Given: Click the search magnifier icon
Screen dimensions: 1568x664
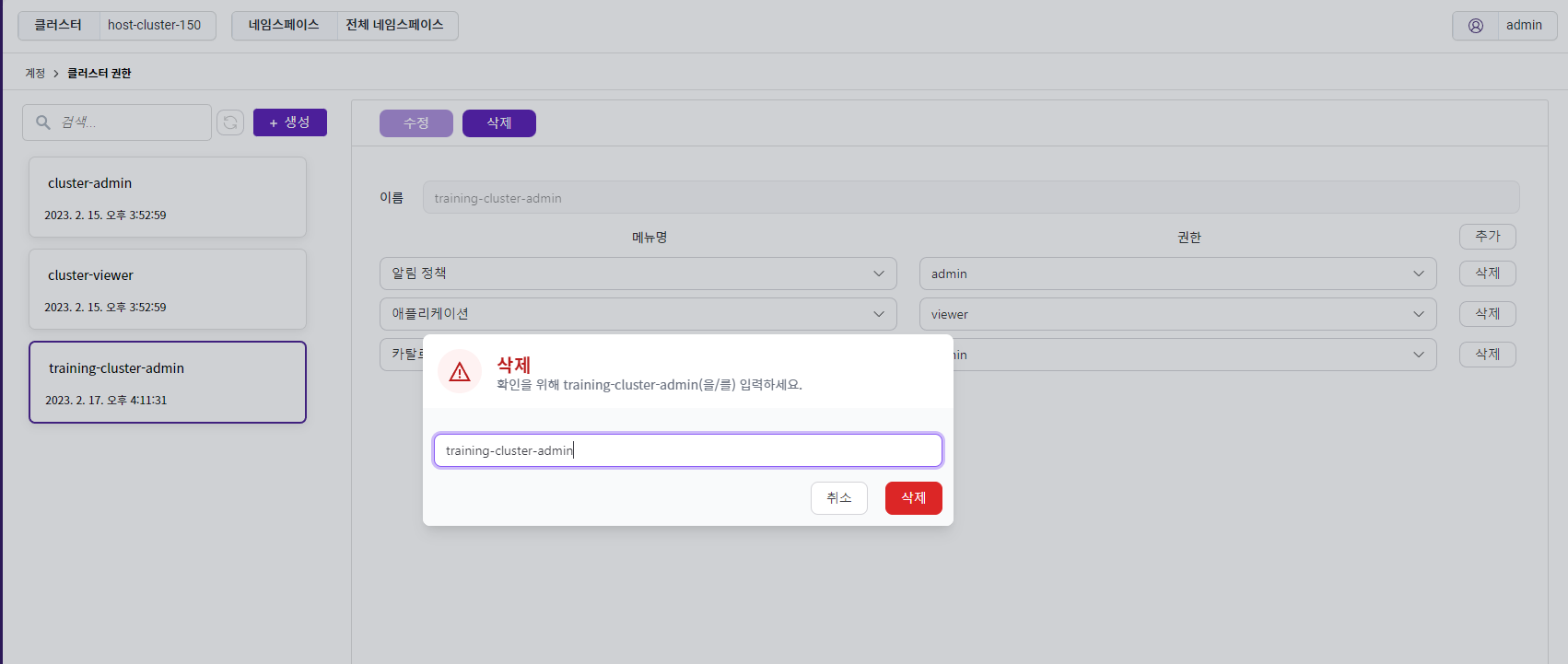Looking at the screenshot, I should tap(43, 122).
